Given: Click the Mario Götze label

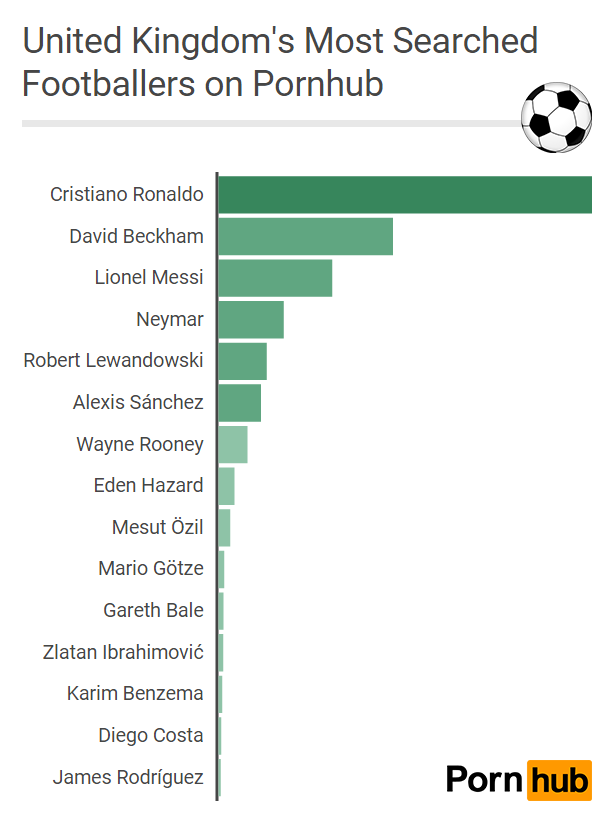Looking at the screenshot, I should 151,569.
